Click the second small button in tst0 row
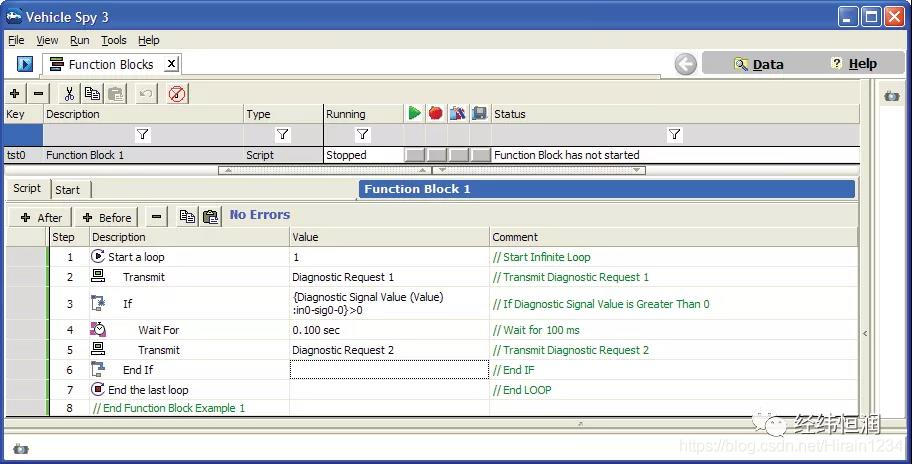Screen dimensions: 912x464 (437, 155)
